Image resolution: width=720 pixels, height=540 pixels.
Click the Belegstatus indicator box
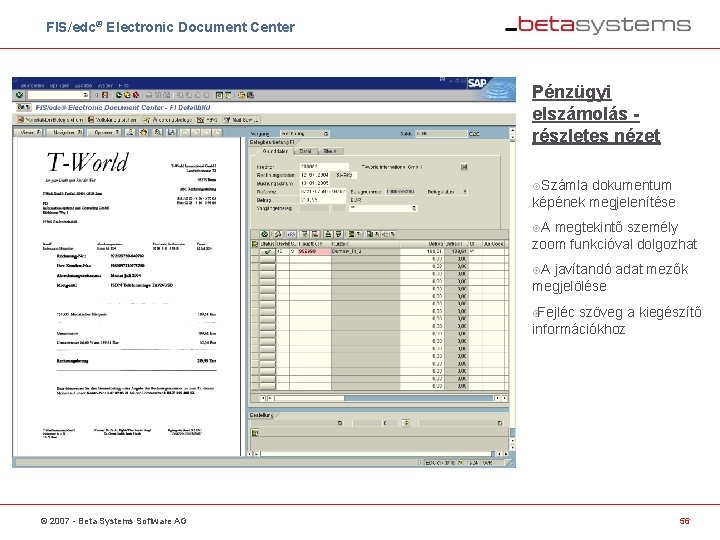click(464, 191)
